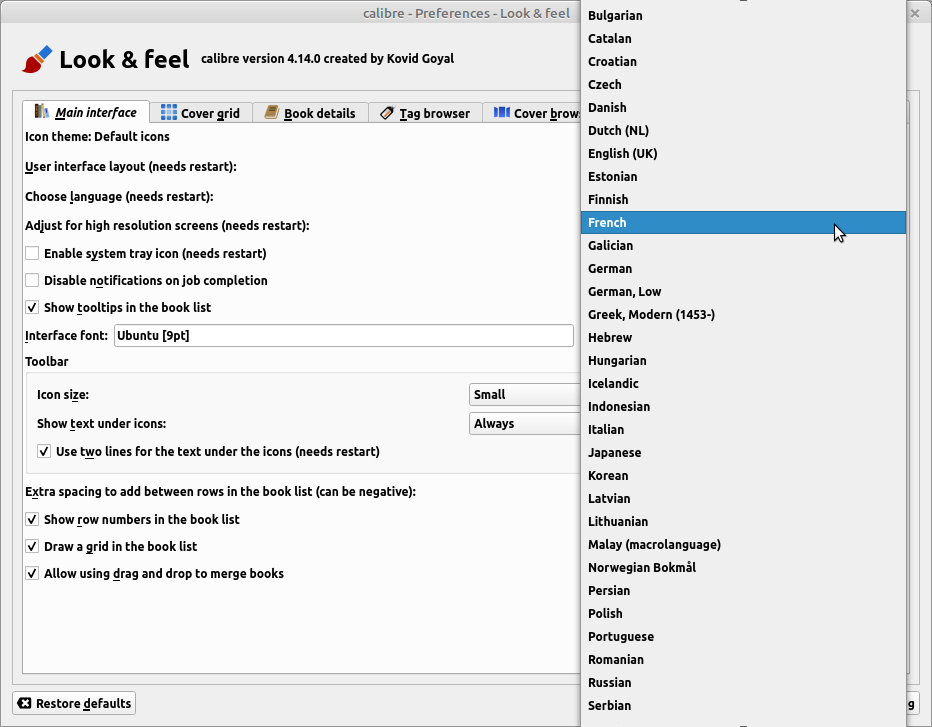Select Russian language option

pyautogui.click(x=743, y=682)
